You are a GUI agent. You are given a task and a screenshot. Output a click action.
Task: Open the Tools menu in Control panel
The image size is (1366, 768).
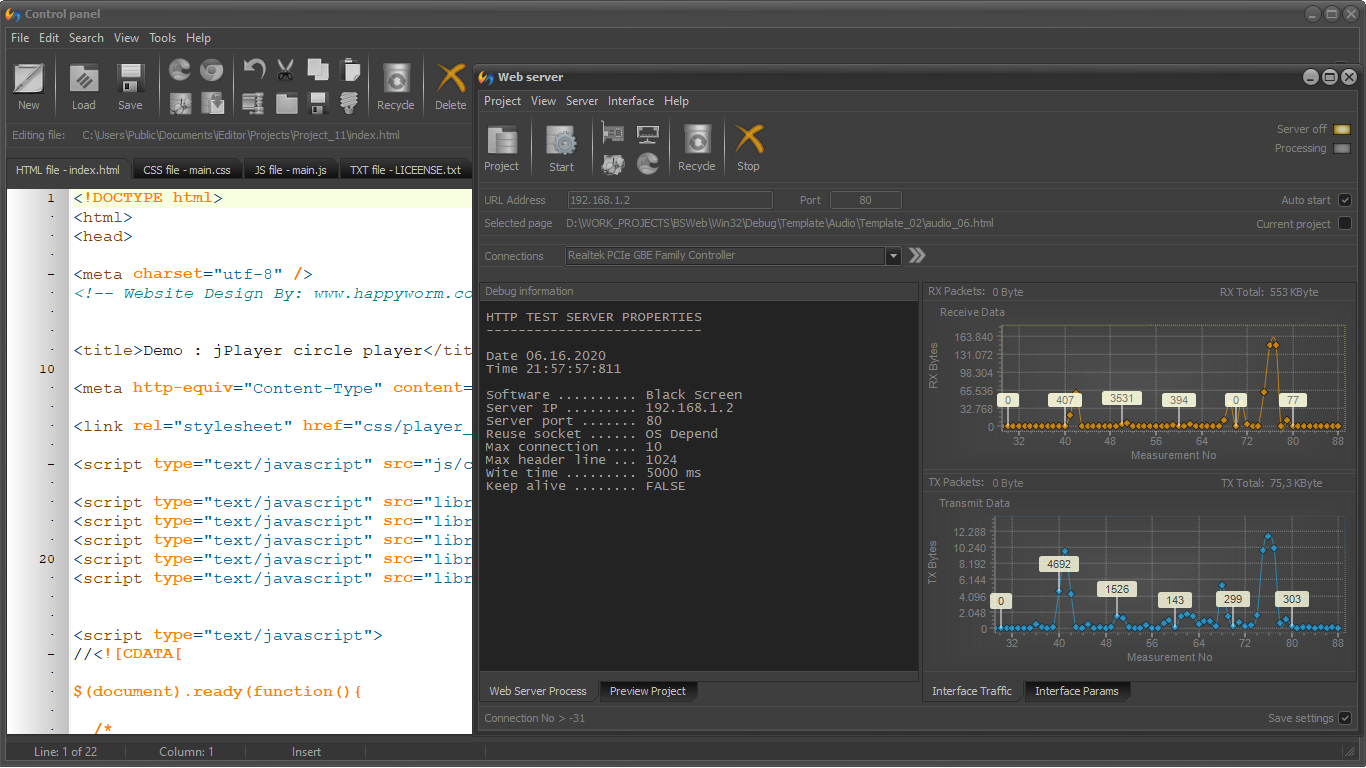pos(162,38)
